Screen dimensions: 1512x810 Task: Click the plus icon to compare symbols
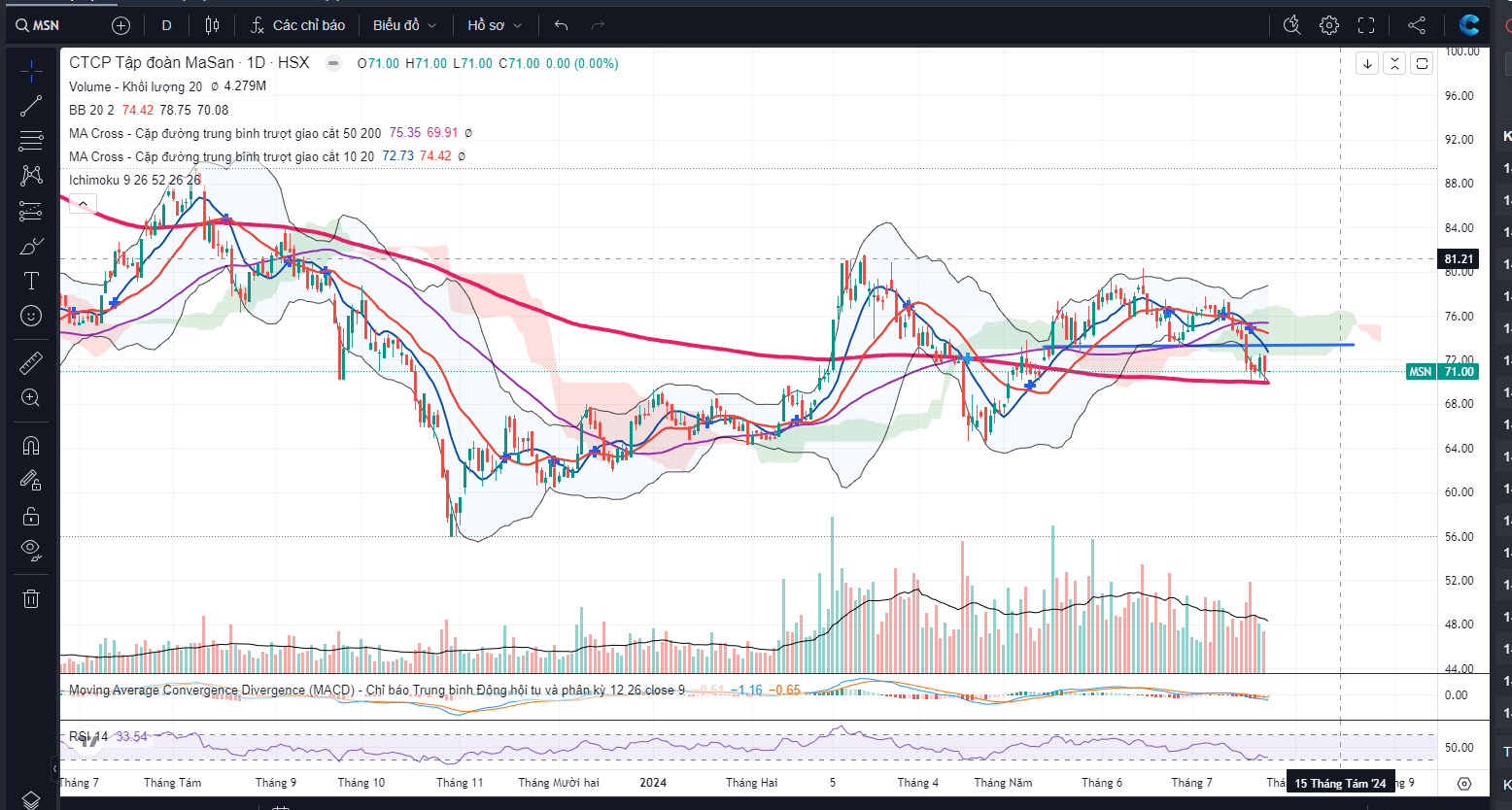click(x=120, y=25)
